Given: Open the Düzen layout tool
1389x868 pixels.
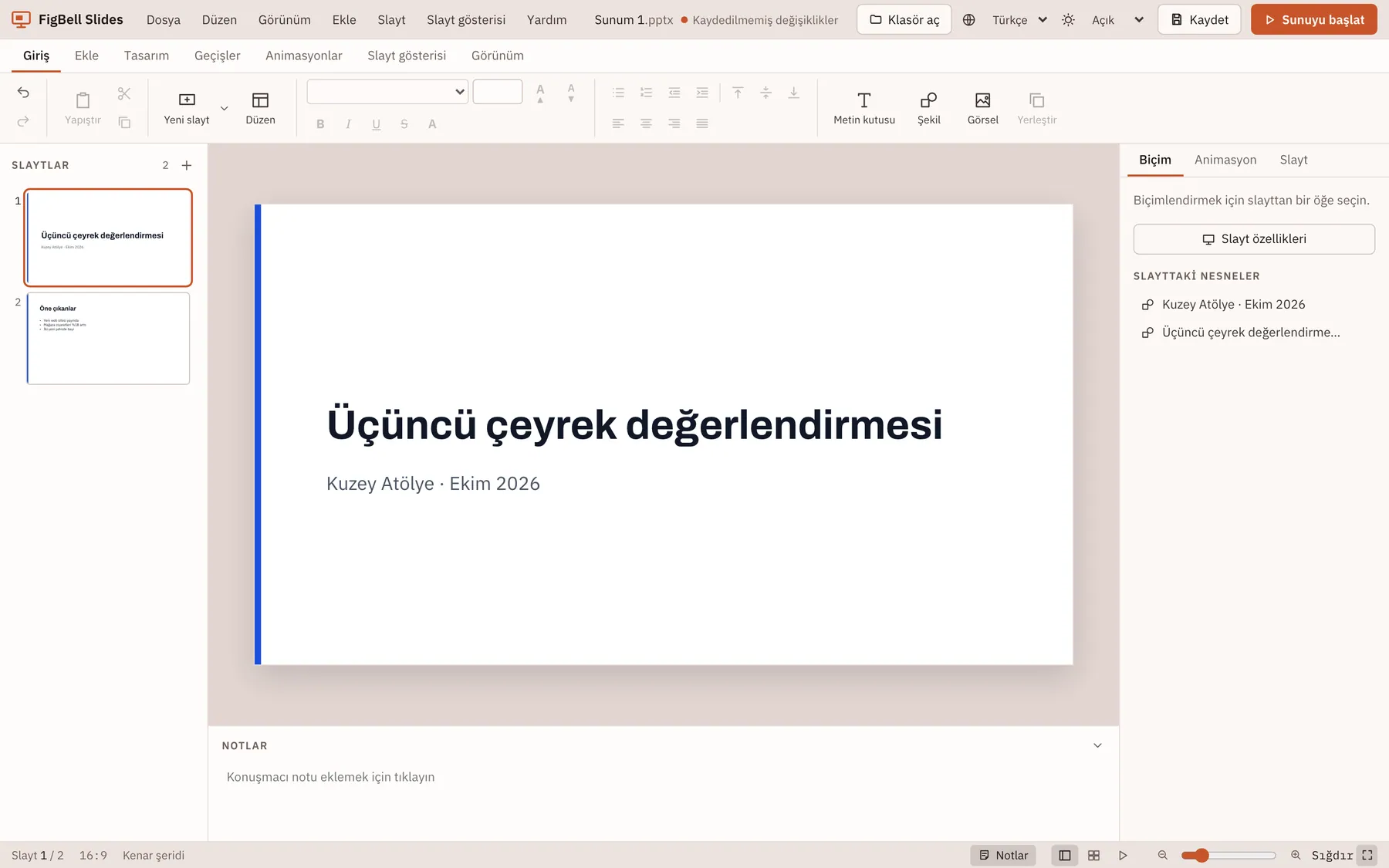Looking at the screenshot, I should 260,109.
